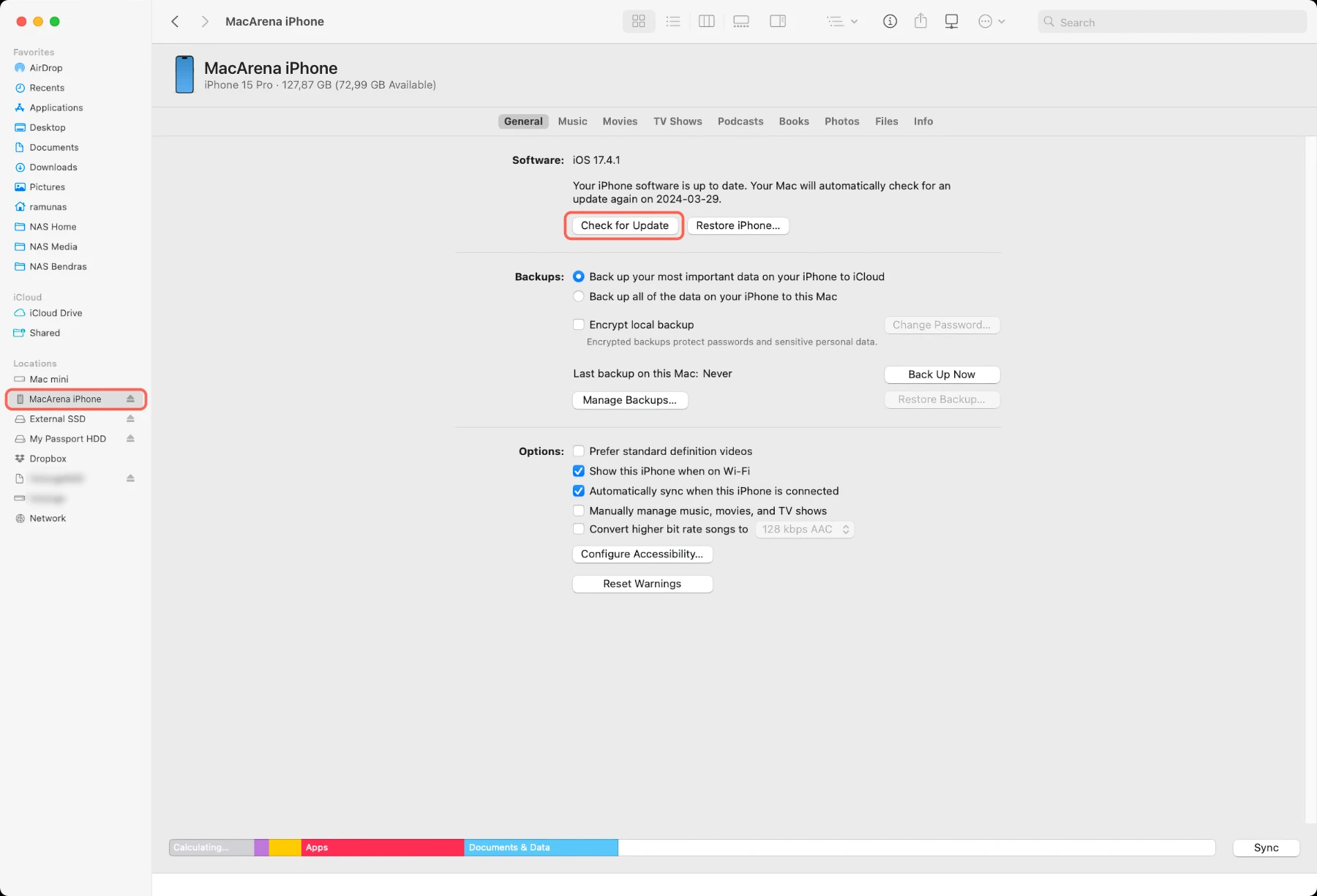Switch to the Info tab

923,121
